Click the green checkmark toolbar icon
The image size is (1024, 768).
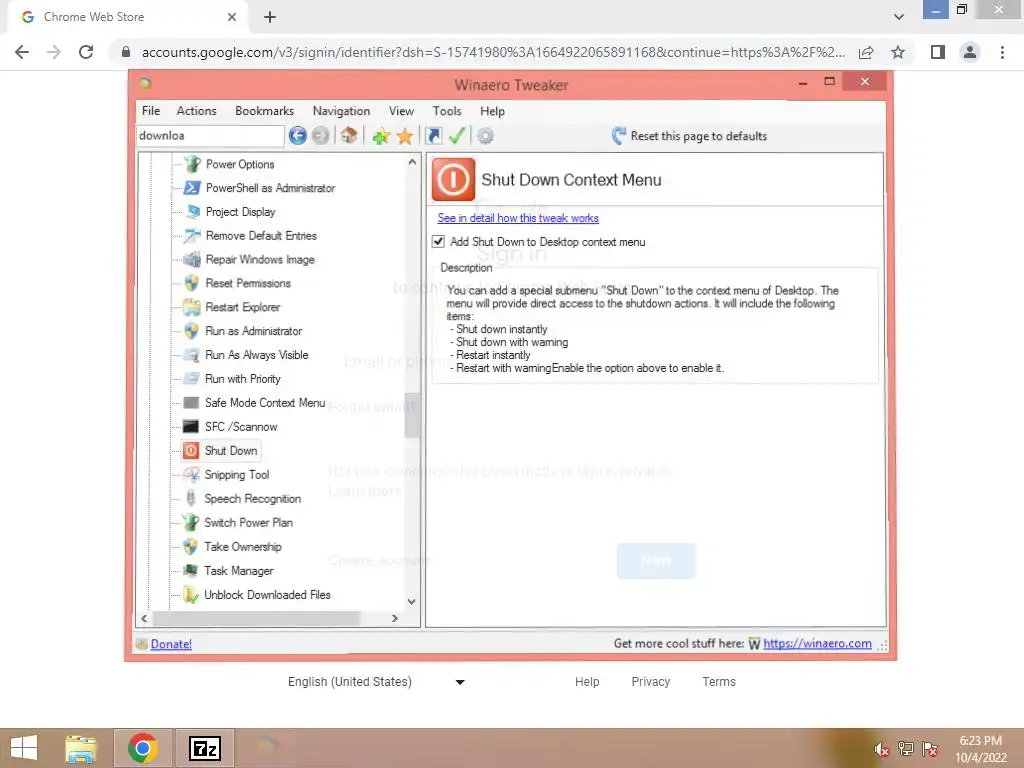457,135
